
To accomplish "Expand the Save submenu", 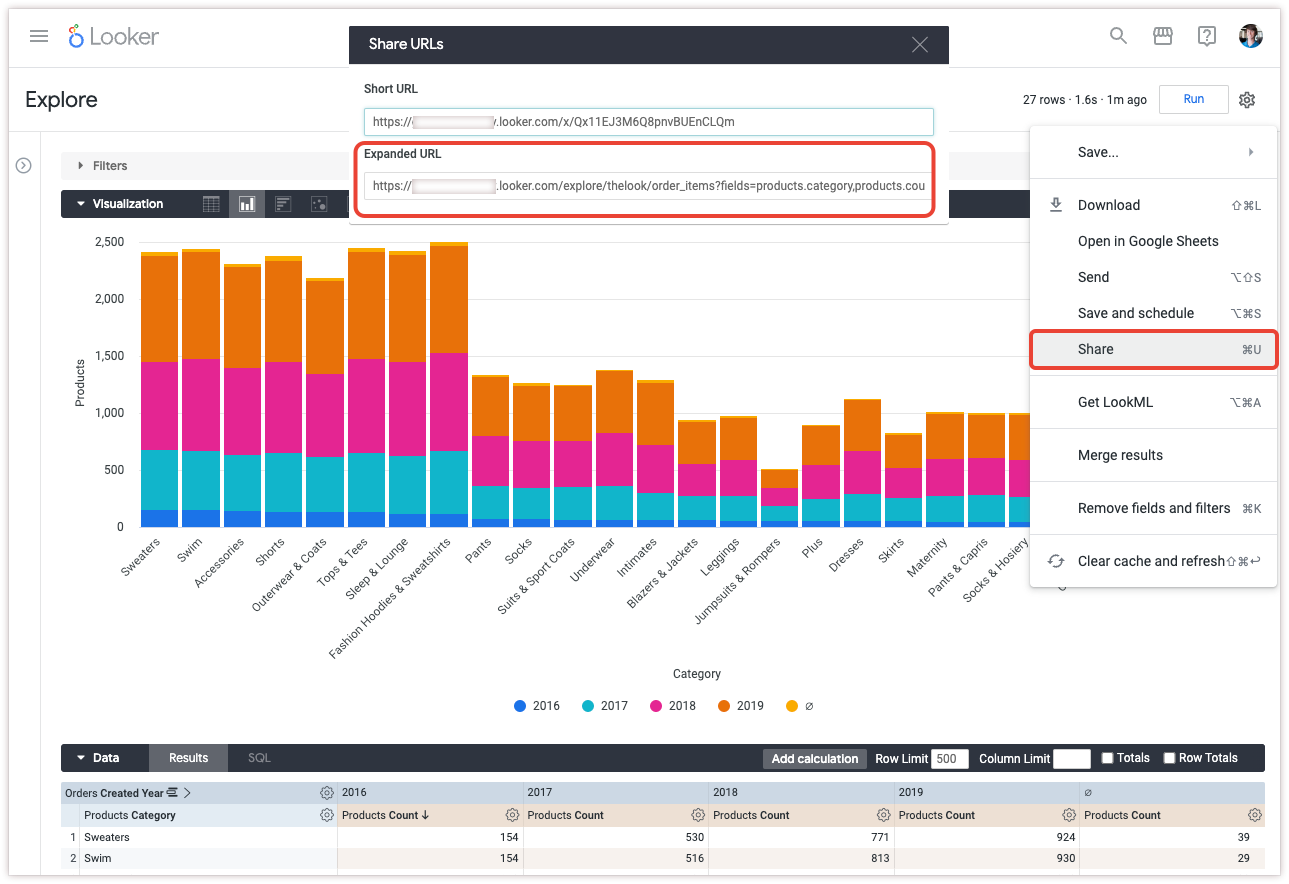I will click(x=1152, y=152).
